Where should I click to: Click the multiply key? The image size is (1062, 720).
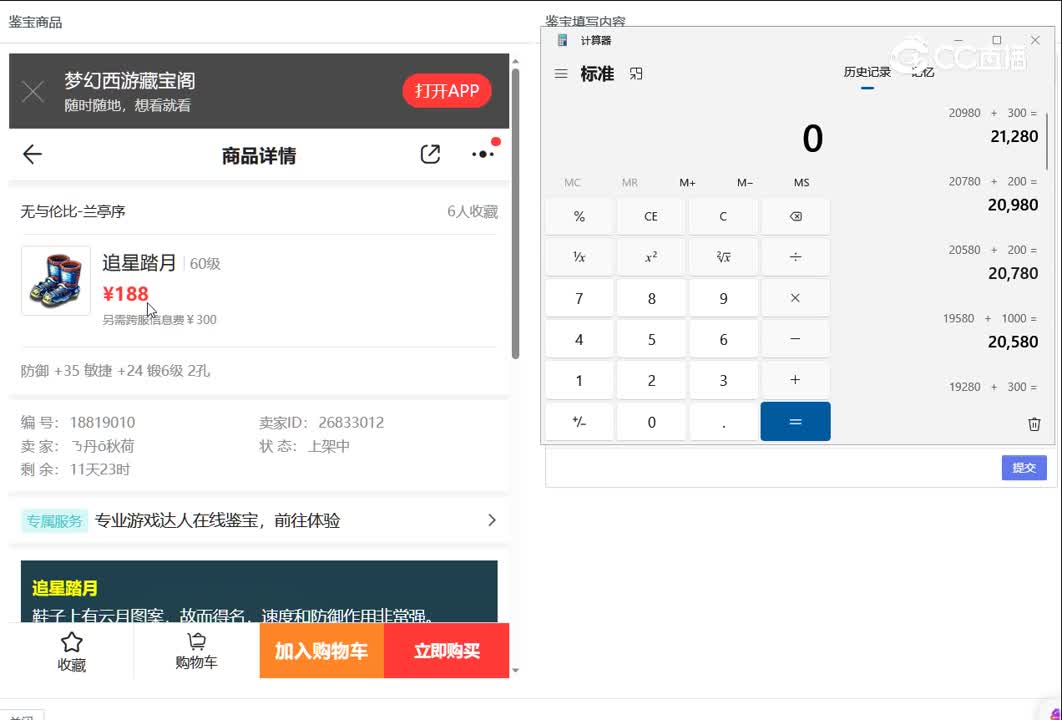[x=796, y=298]
